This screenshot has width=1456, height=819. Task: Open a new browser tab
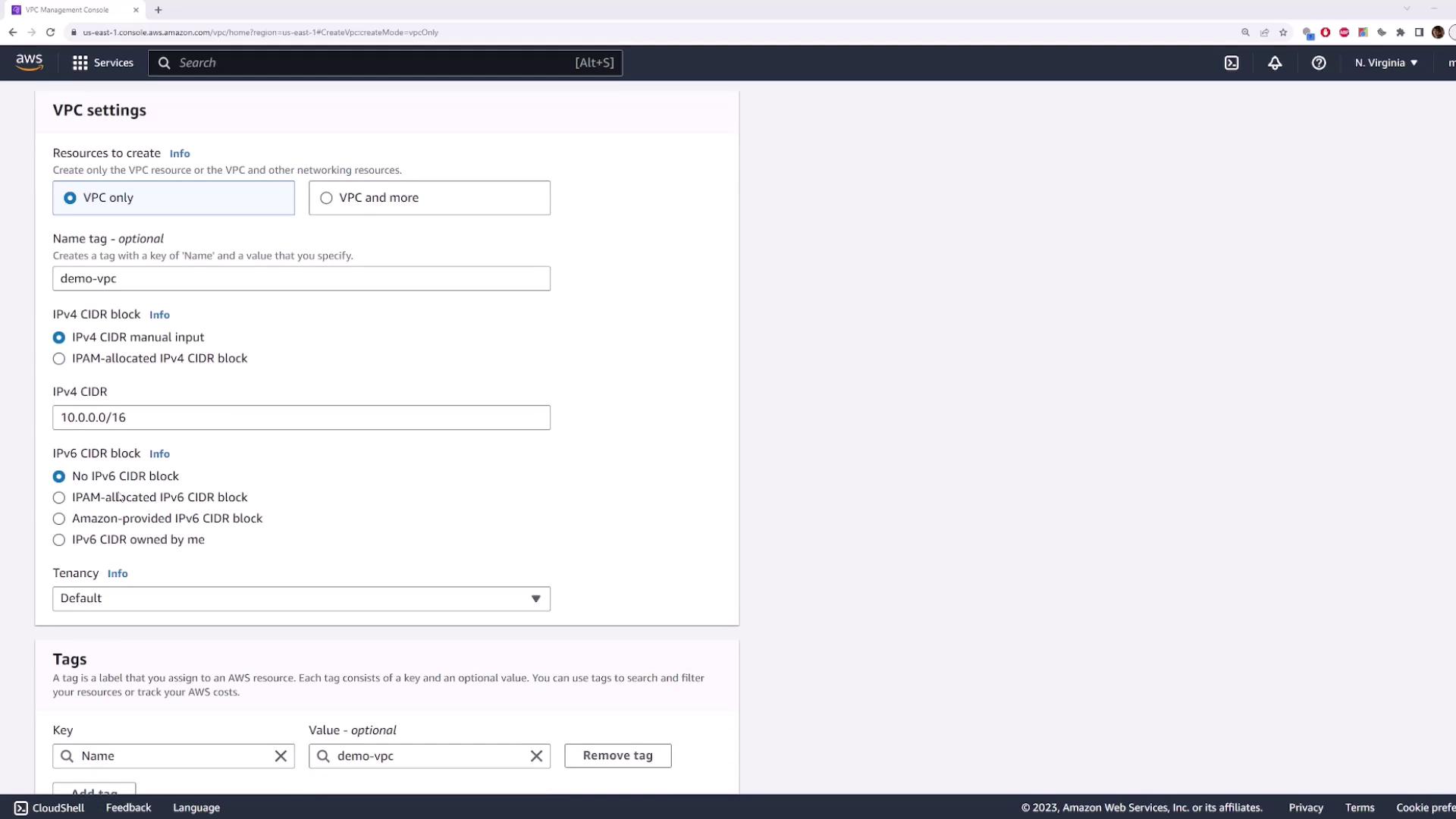point(158,10)
